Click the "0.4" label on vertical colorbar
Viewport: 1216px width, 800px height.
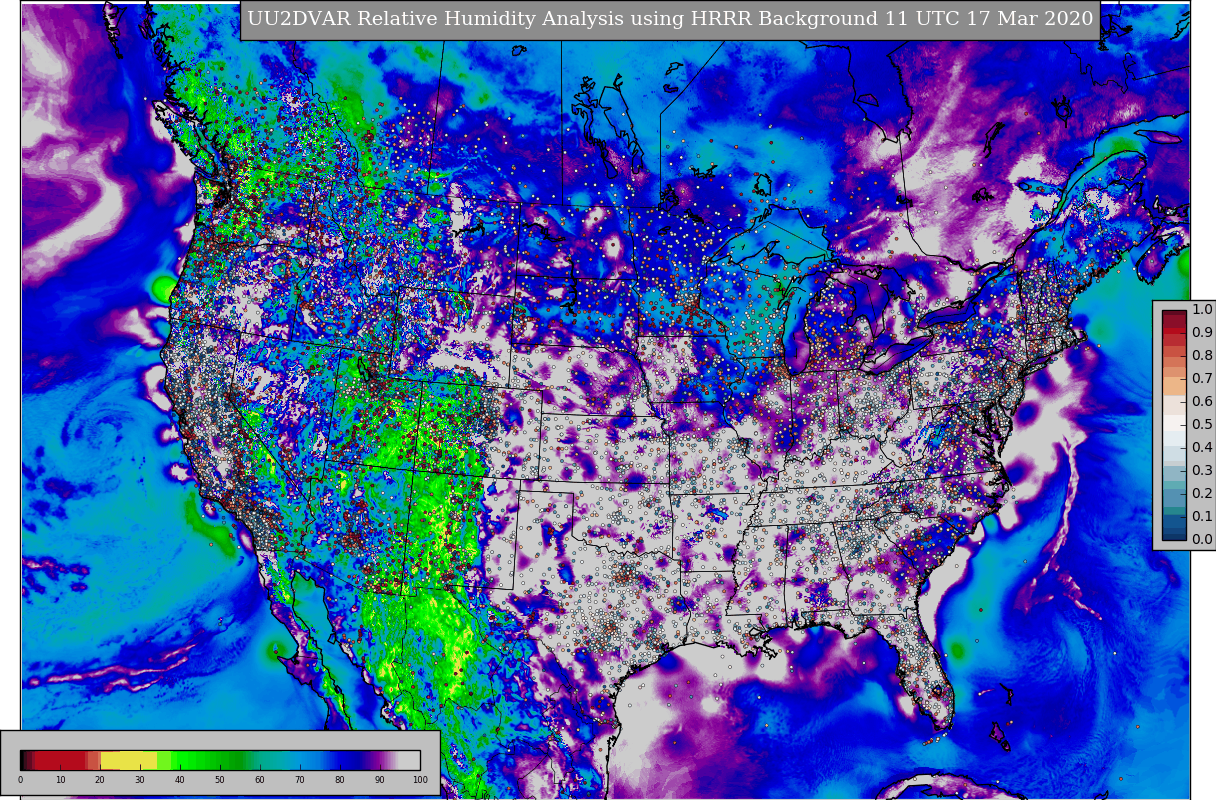(1202, 447)
